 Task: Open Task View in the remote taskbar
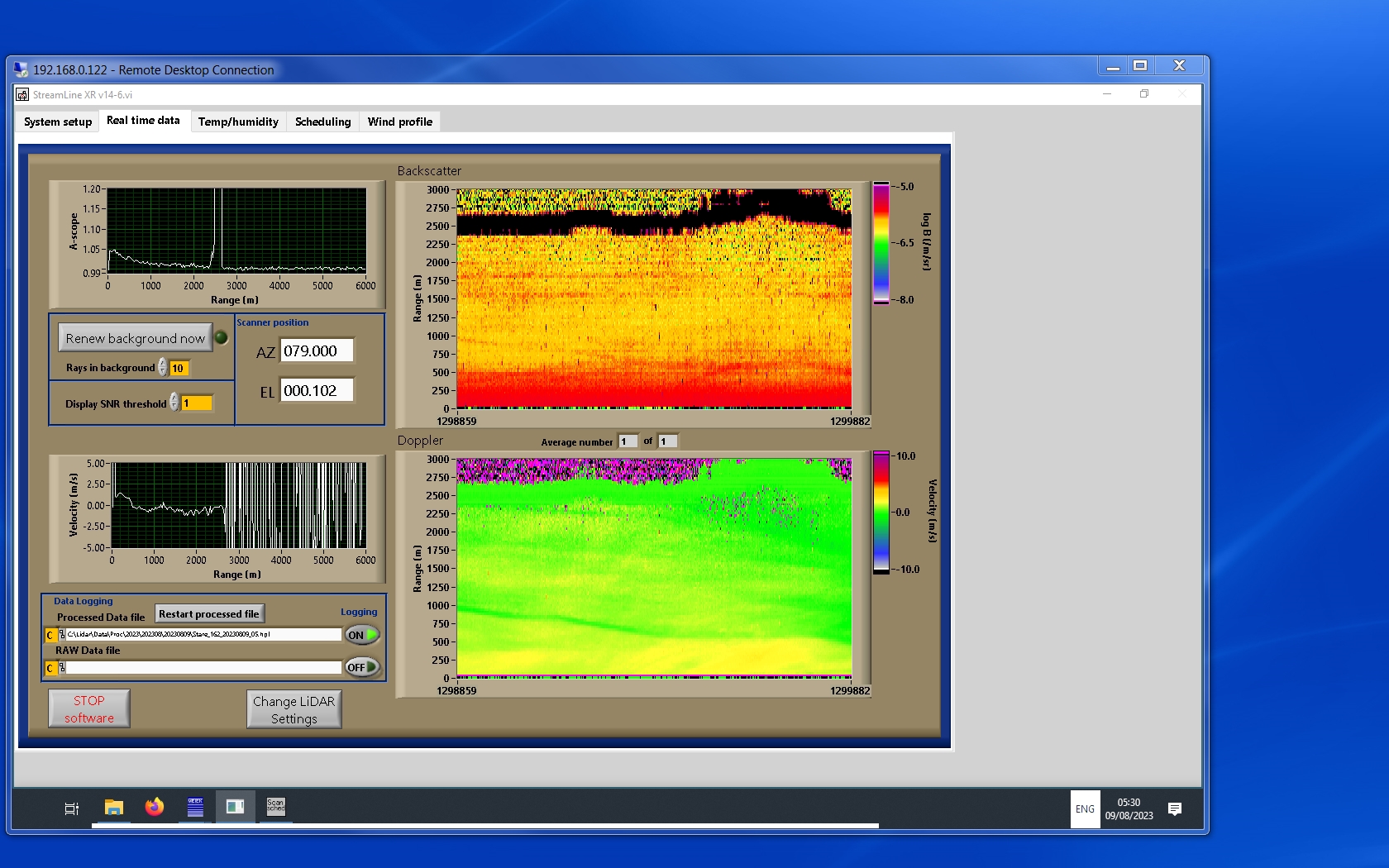pyautogui.click(x=72, y=808)
